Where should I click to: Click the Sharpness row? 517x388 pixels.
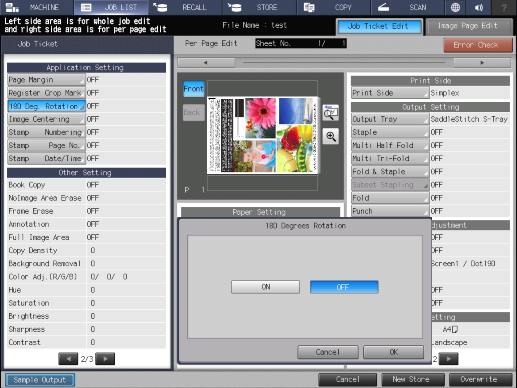pyautogui.click(x=86, y=329)
